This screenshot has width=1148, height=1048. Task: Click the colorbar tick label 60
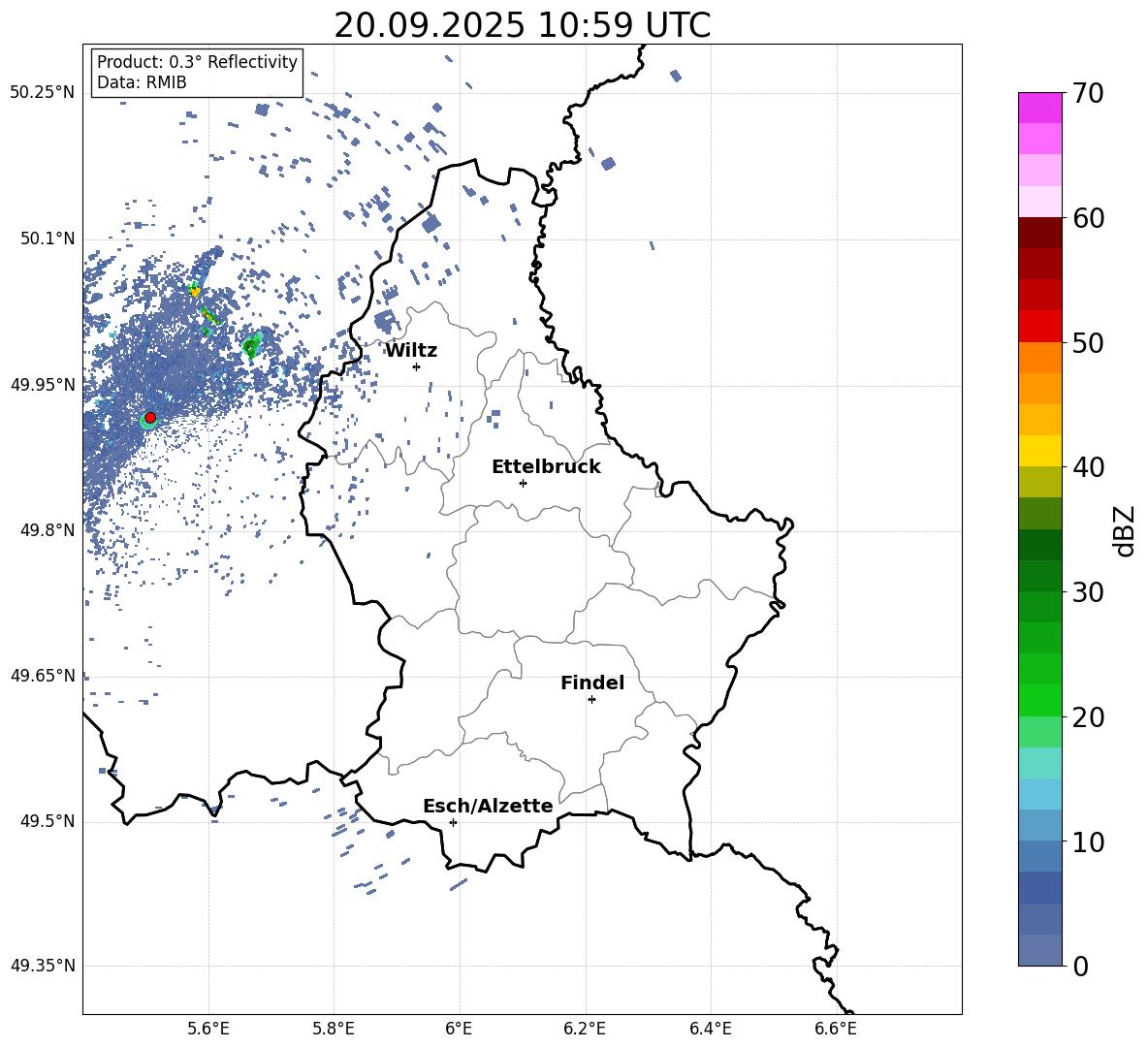(x=1088, y=218)
